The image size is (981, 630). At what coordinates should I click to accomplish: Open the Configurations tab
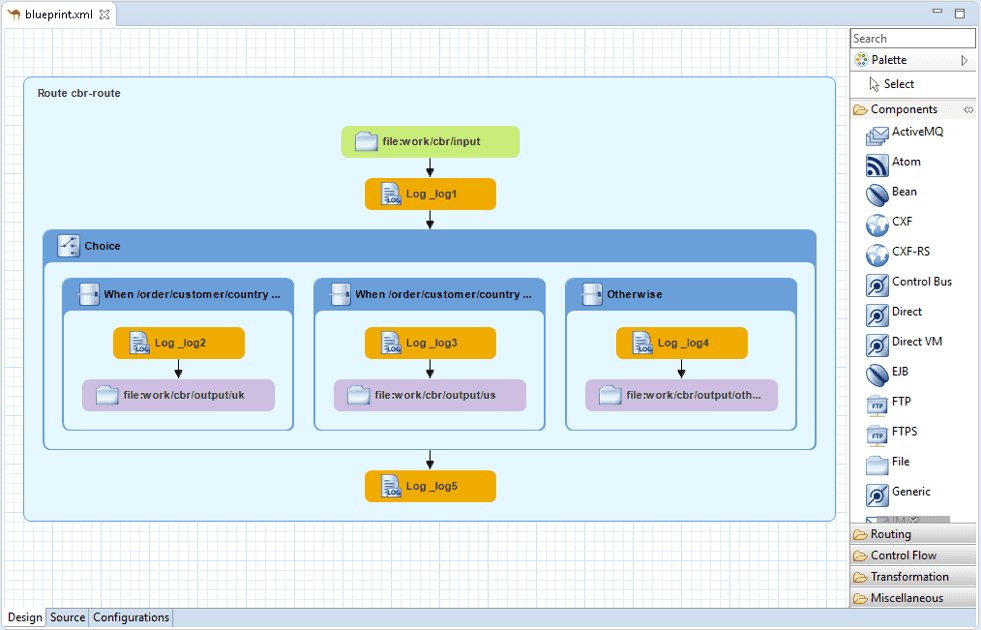(131, 617)
